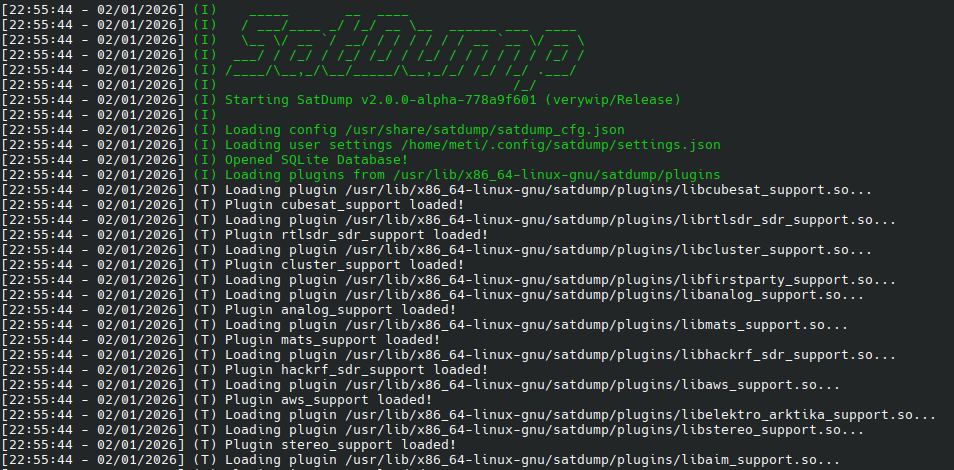Click 'Plugin cluster_support loaded!' line
Image resolution: width=954 pixels, height=470 pixels.
(x=232, y=265)
